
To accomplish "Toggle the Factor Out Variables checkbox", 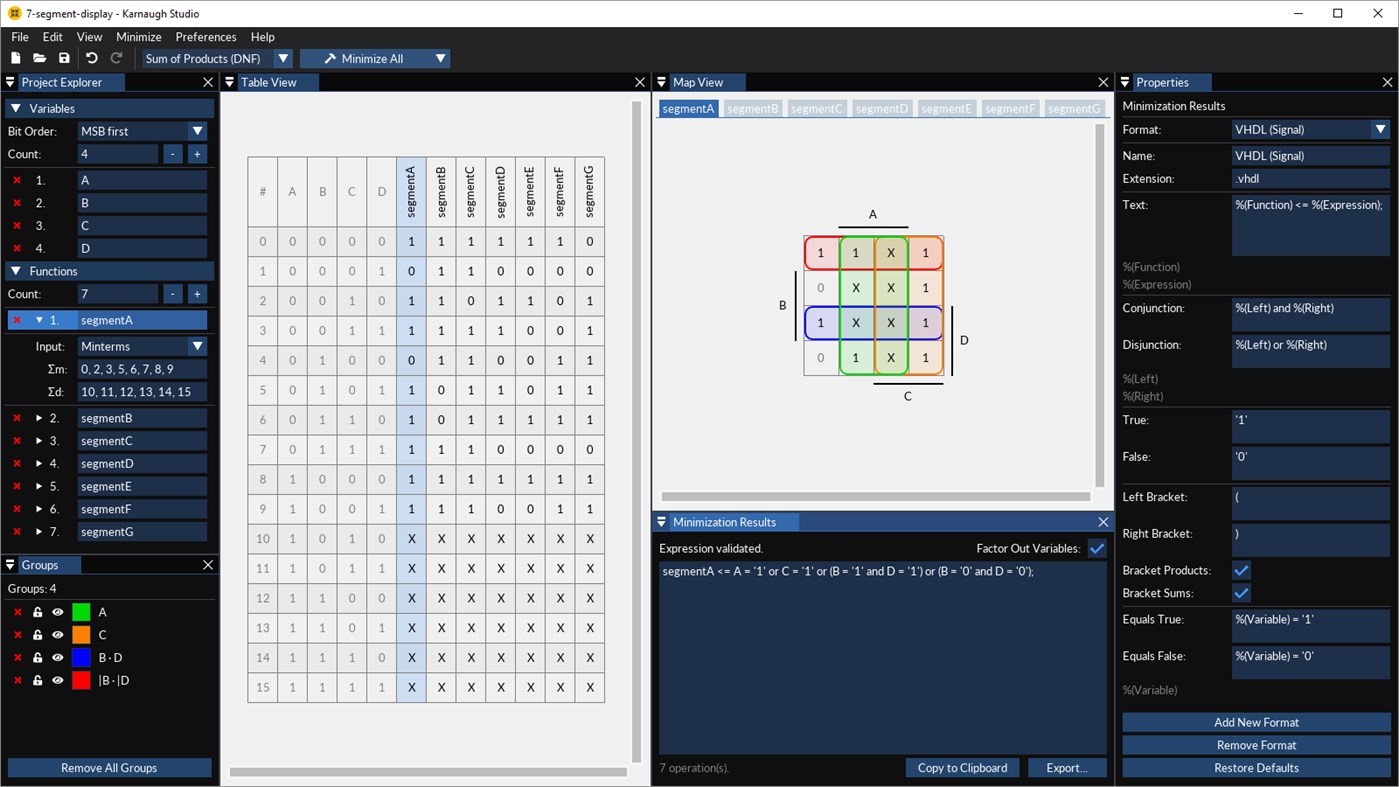I will click(1097, 548).
